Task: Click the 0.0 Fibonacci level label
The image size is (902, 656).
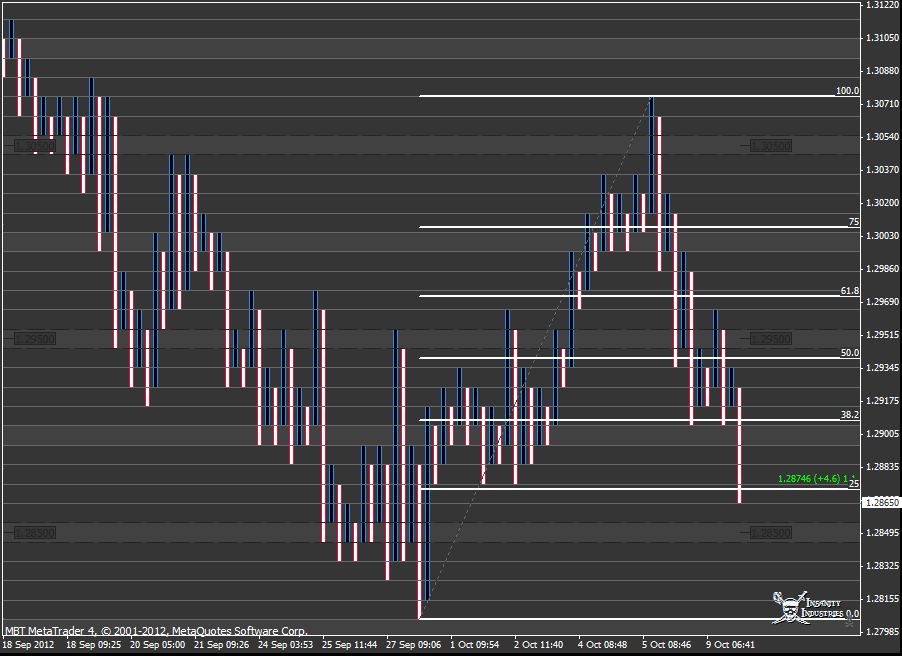Action: click(853, 613)
